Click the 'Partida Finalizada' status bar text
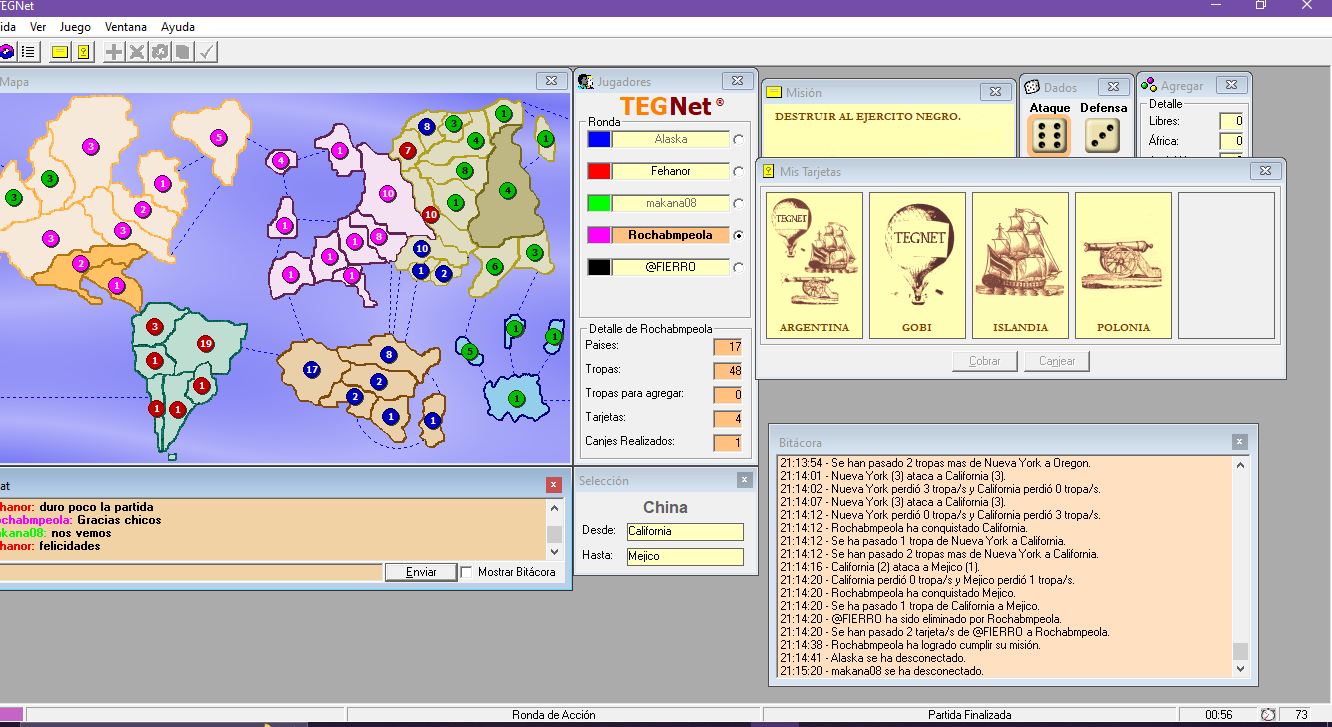The width and height of the screenshot is (1332, 727). (x=970, y=715)
